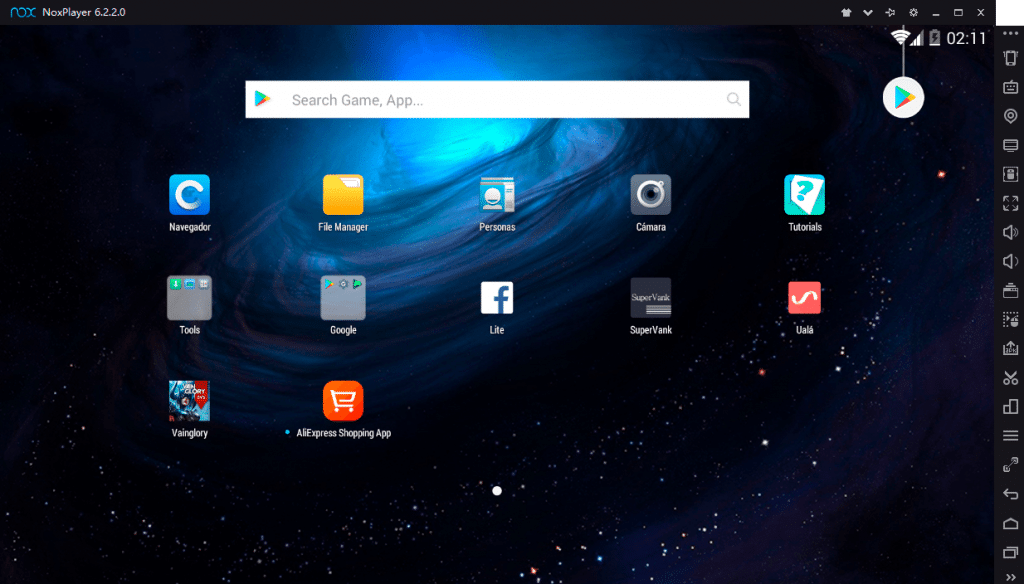Open the Tools folder
Screen dimensions: 1024x584
(189, 298)
